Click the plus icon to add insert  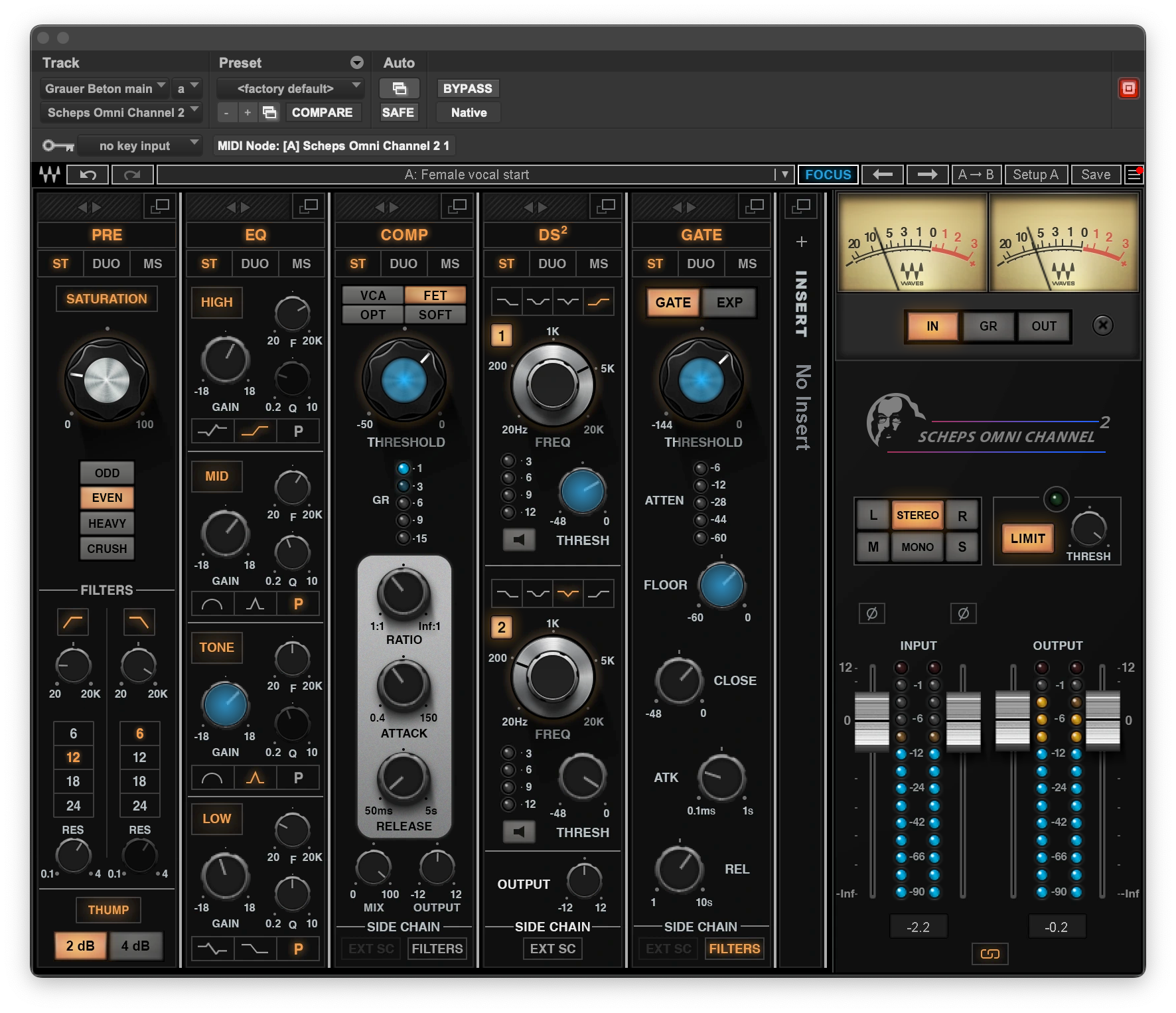tap(801, 242)
